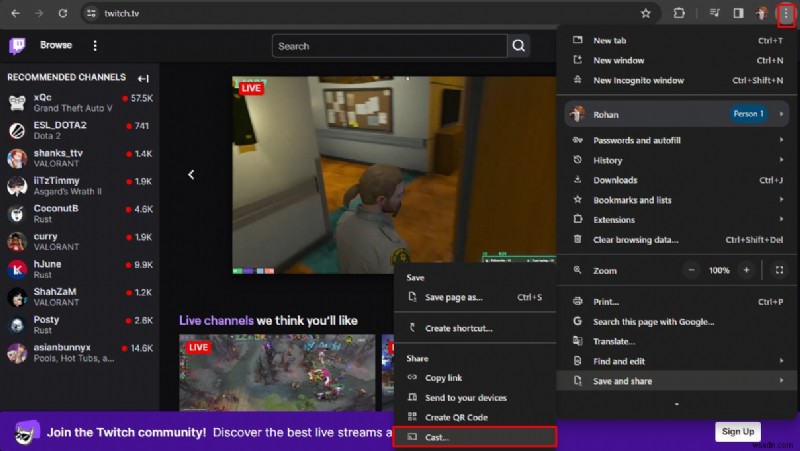Choose Translate from the menu
The height and width of the screenshot is (451, 800).
coord(678,341)
